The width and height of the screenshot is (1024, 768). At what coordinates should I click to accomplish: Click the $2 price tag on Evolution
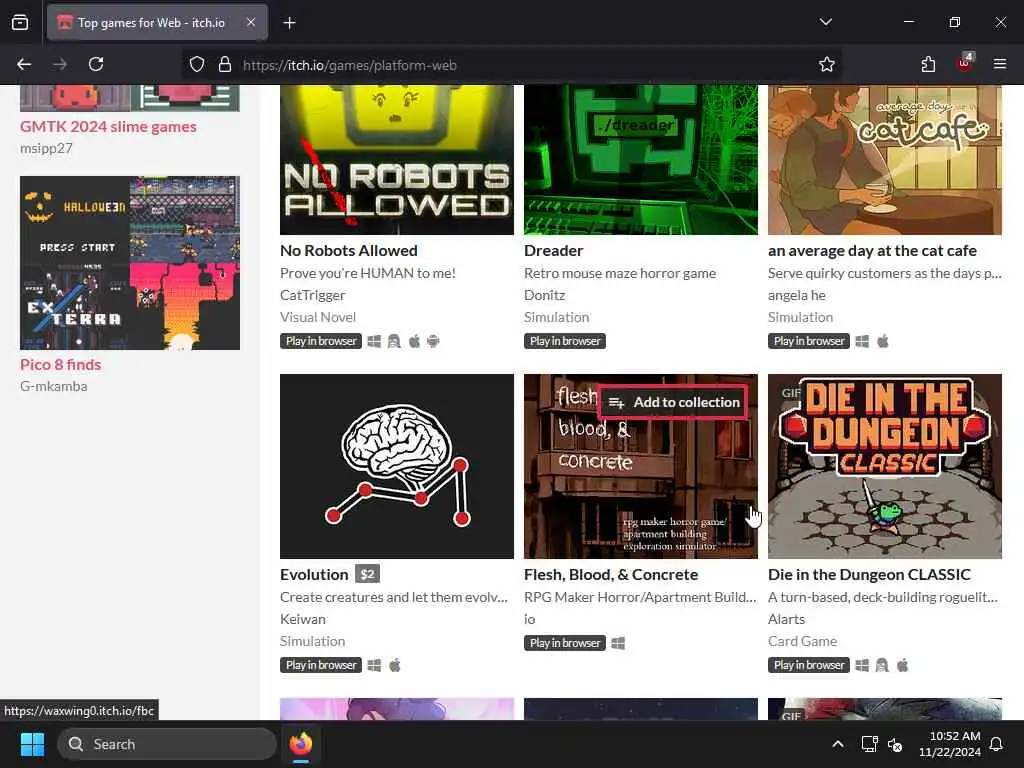[367, 574]
